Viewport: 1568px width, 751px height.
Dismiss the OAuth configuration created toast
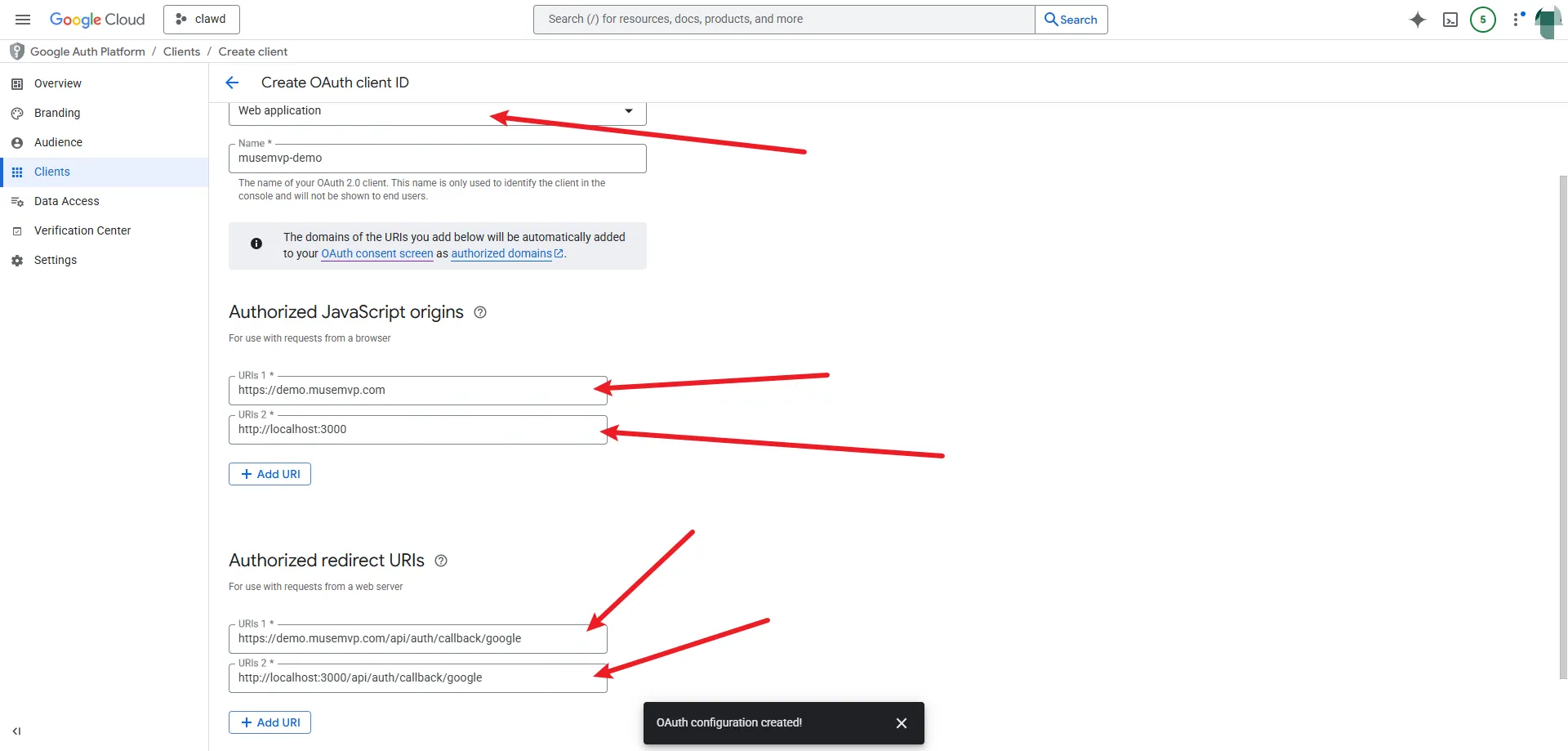tap(901, 723)
